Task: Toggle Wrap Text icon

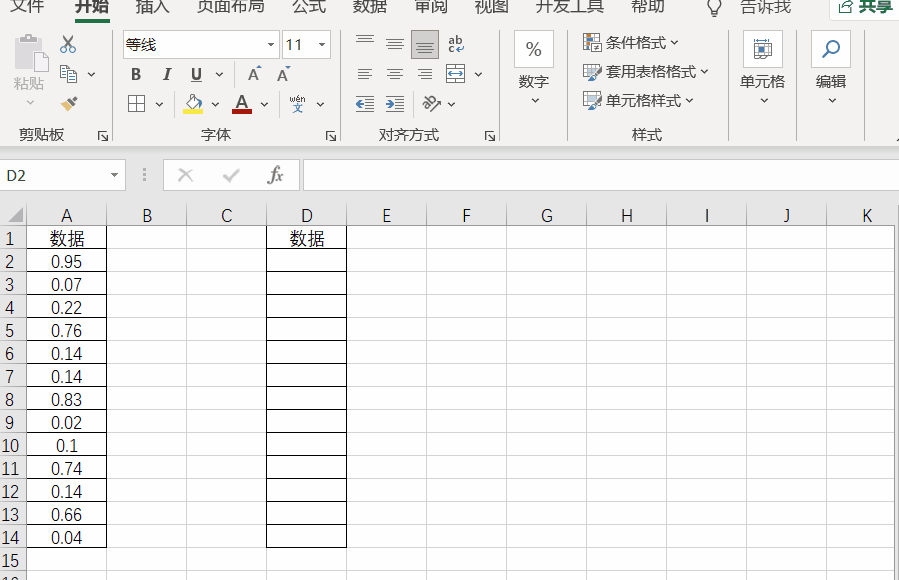Action: [x=456, y=44]
